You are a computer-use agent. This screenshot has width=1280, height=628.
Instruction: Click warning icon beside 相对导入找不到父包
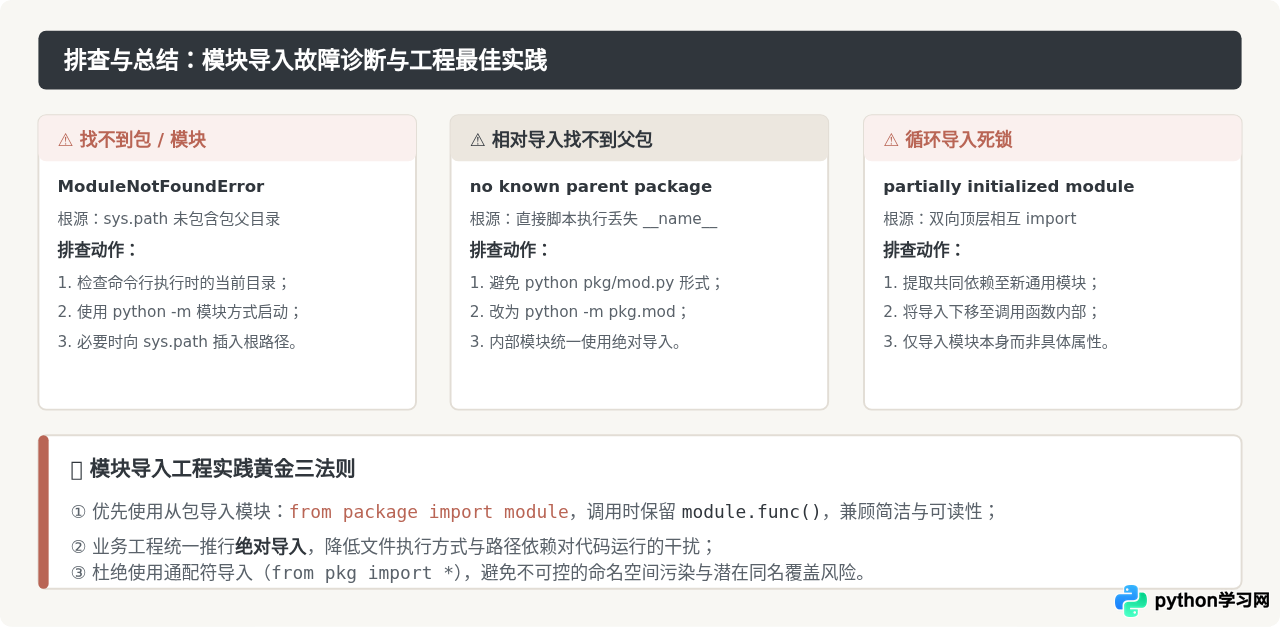[478, 140]
